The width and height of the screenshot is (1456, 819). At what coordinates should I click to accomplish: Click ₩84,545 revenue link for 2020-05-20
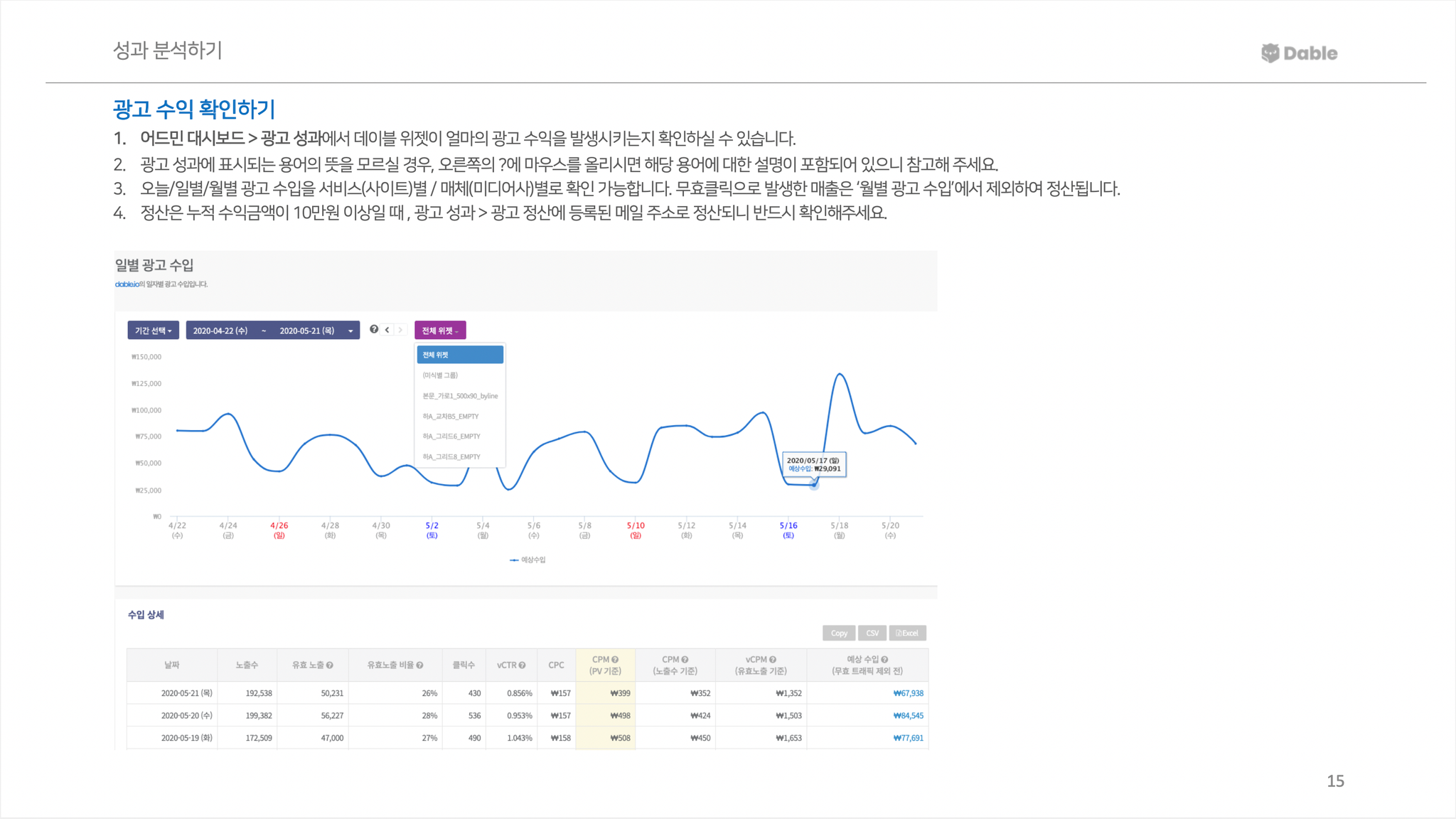(x=908, y=716)
